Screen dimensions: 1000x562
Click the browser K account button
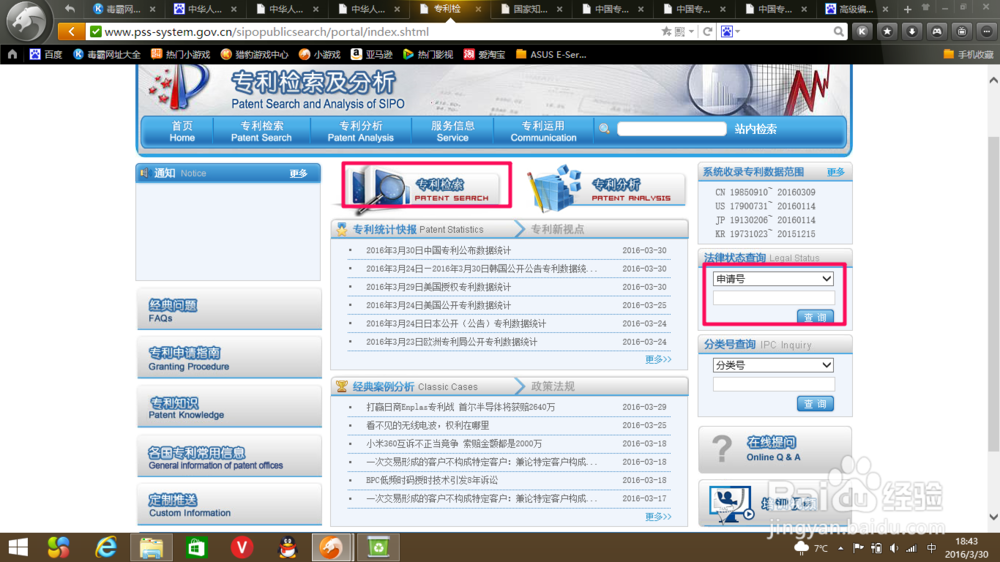[862, 31]
